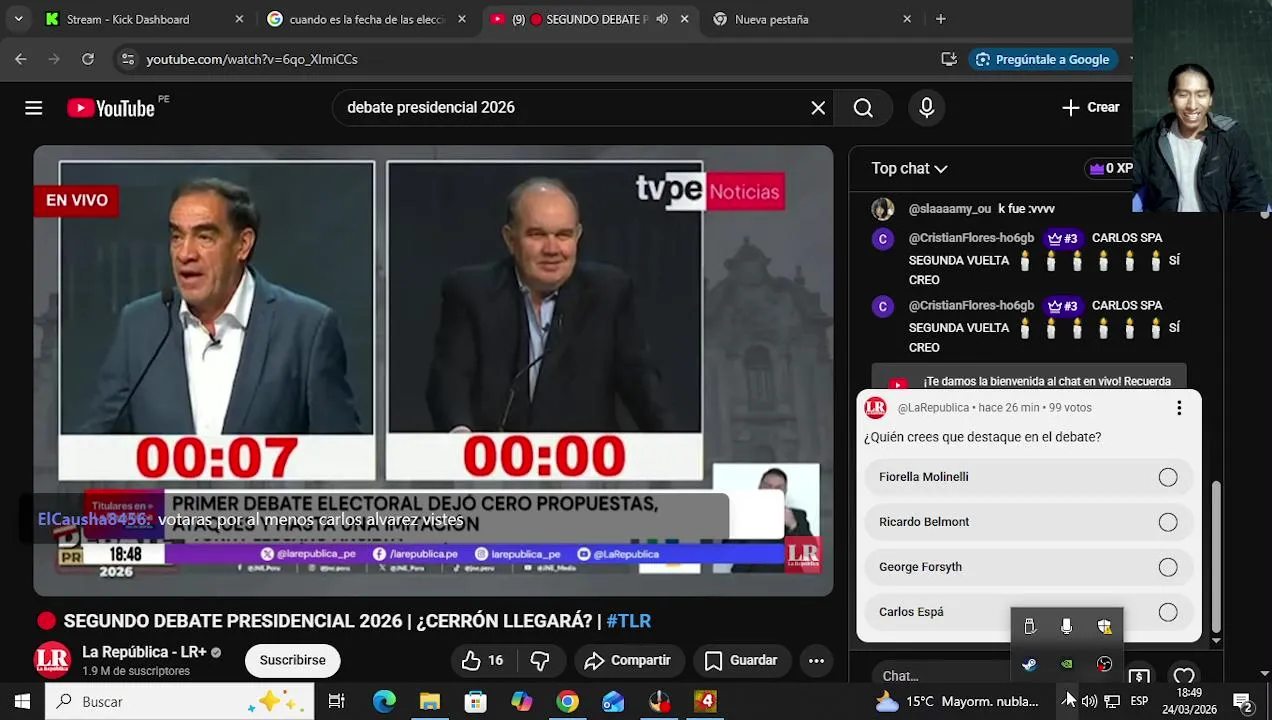Image resolution: width=1272 pixels, height=720 pixels.
Task: Mute the tab via speaker icon
Action: [662, 19]
